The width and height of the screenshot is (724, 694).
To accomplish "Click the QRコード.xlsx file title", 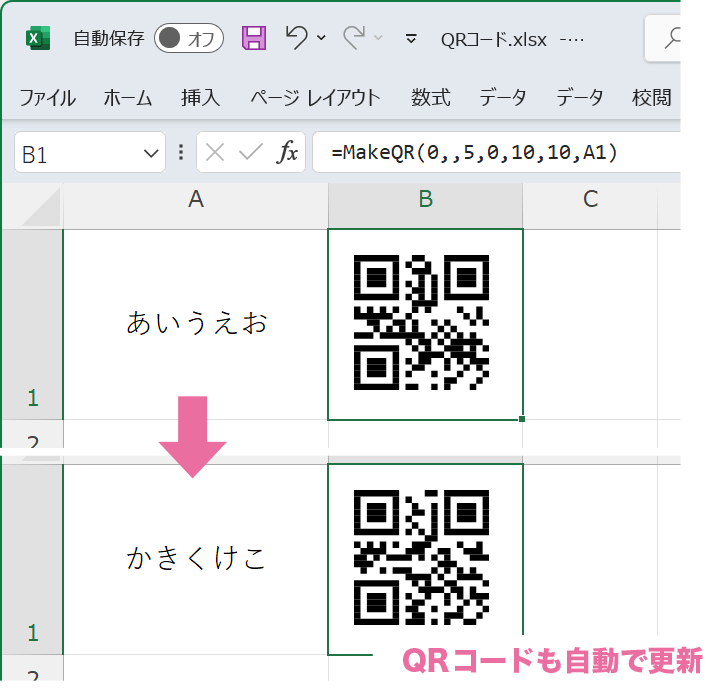I will pyautogui.click(x=494, y=40).
